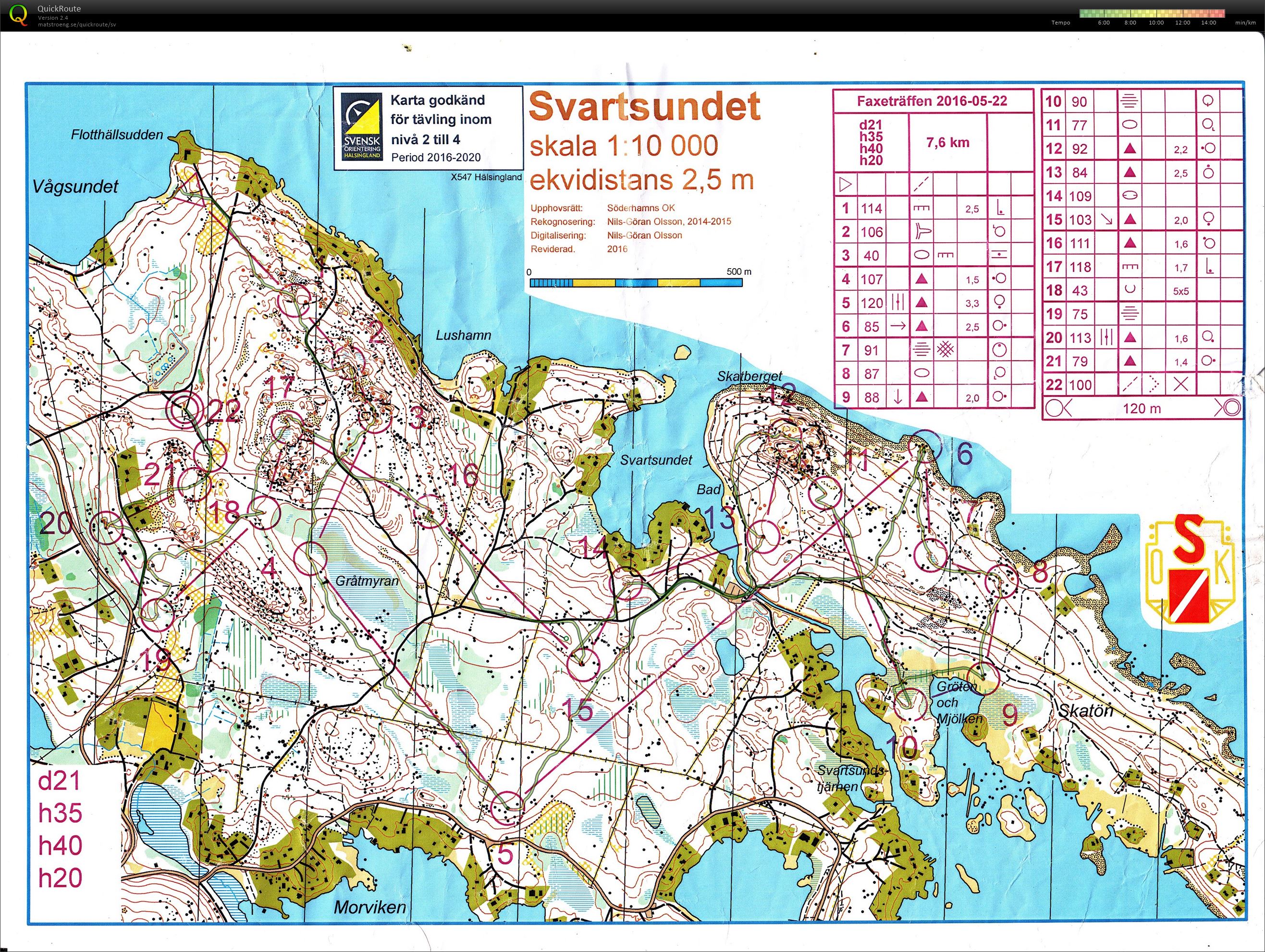Click the 'X547 Hälsingland' map code
1265x952 pixels.
click(x=486, y=177)
